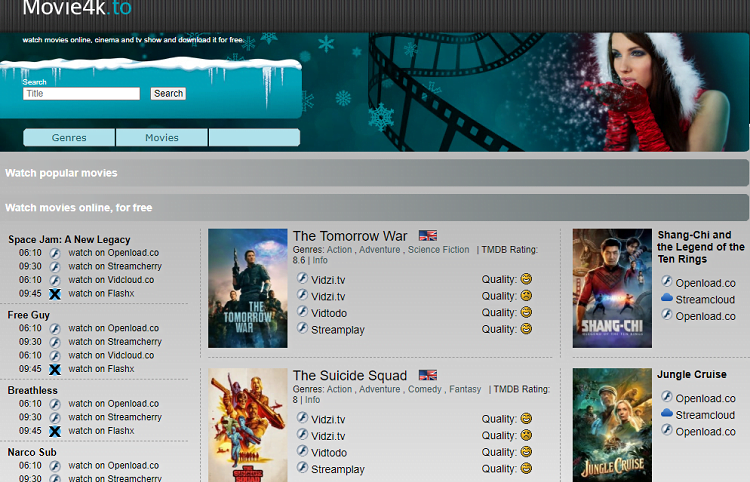Viewport: 750px width, 482px height.
Task: Click the X icon for Flashx under Space Jam
Action: [55, 294]
